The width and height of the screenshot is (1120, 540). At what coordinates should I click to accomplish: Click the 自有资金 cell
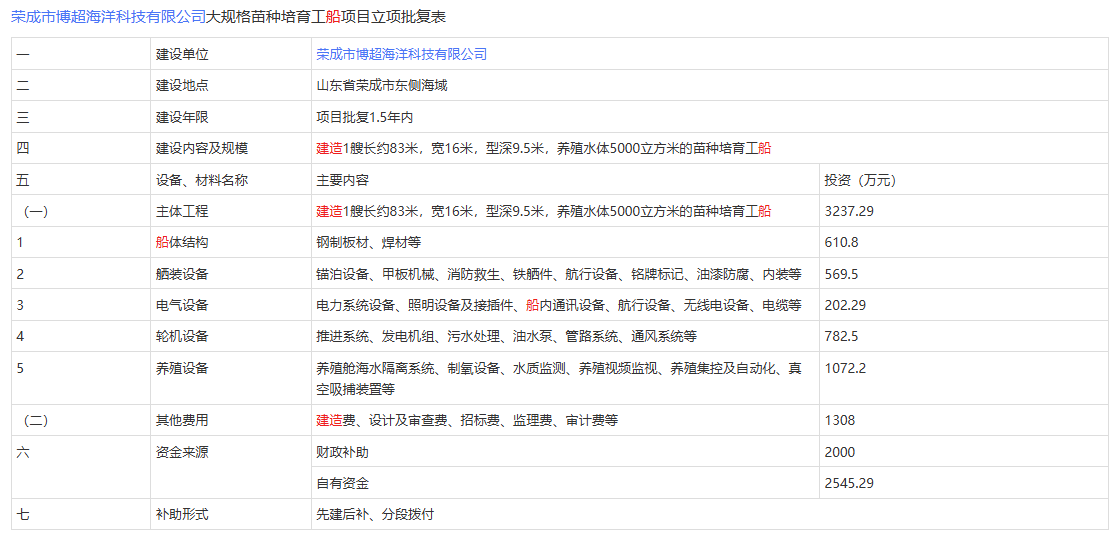(x=565, y=484)
